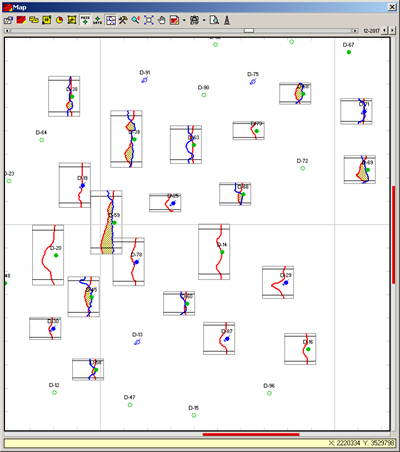The width and height of the screenshot is (400, 452).
Task: Select the yellow pie chart icon
Action: click(x=59, y=20)
